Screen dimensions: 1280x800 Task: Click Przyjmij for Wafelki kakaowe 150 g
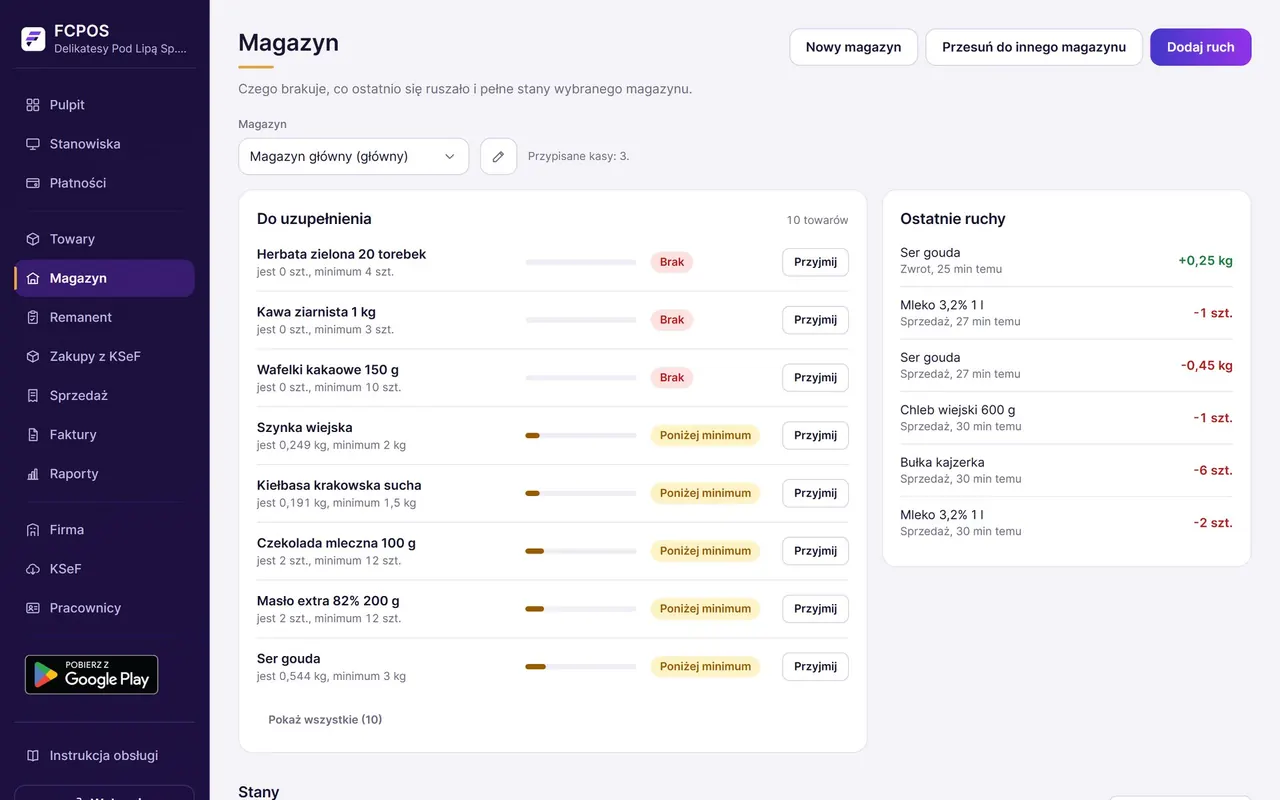[815, 378]
